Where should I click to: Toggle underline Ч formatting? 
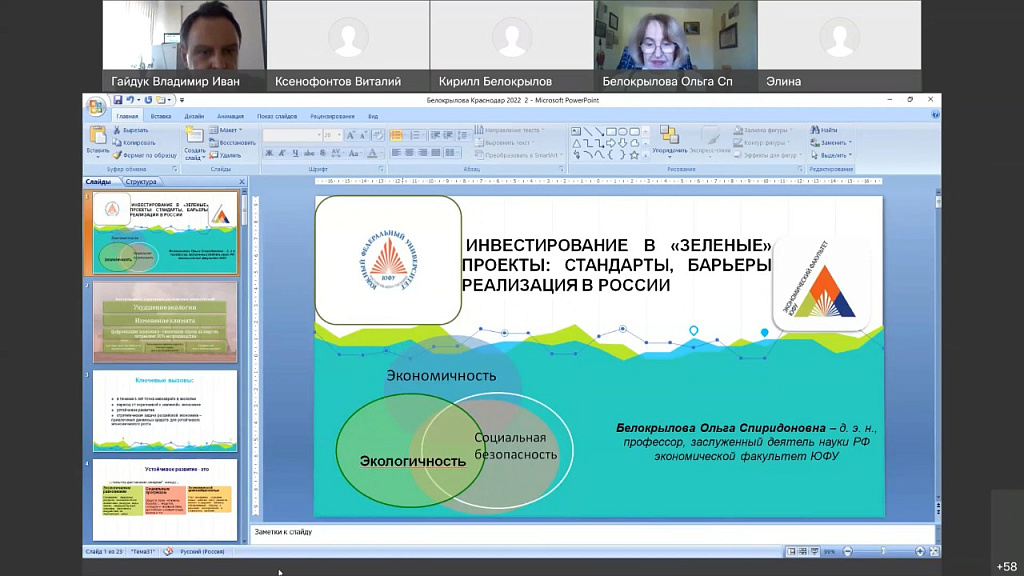tap(295, 153)
